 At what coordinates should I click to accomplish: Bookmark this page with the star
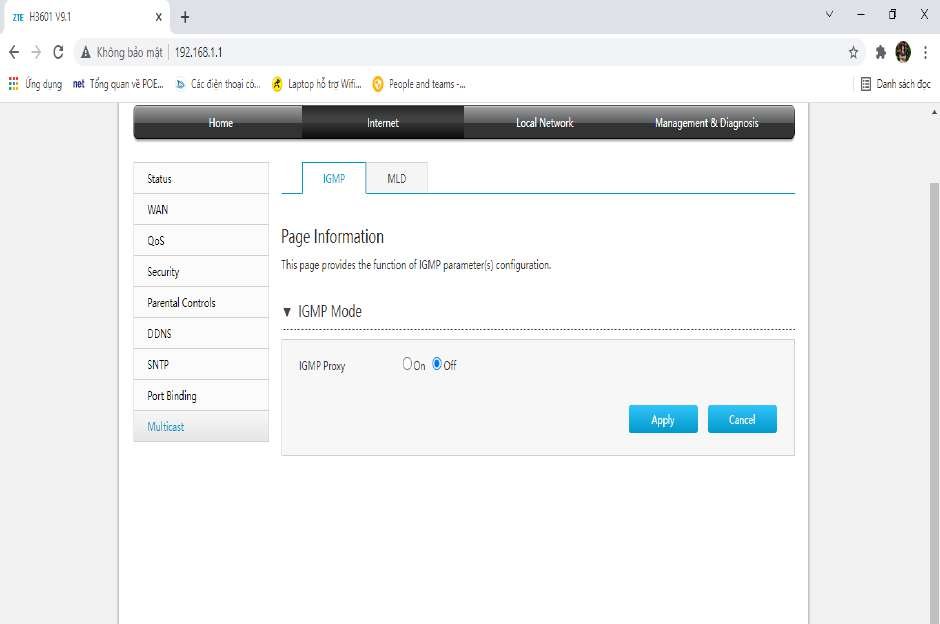(x=853, y=53)
